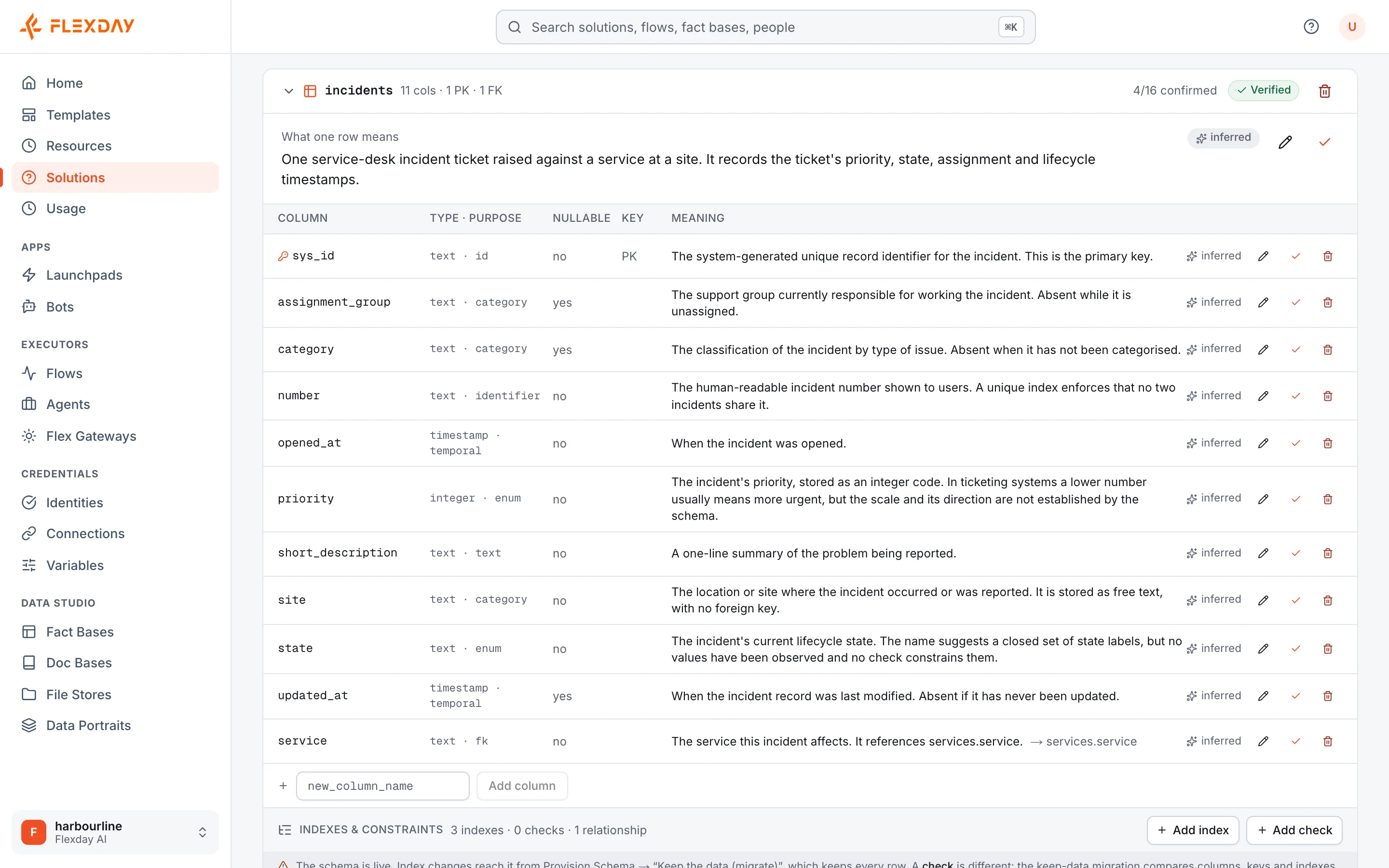
Task: Click the plus icon beside new column input
Action: (283, 786)
